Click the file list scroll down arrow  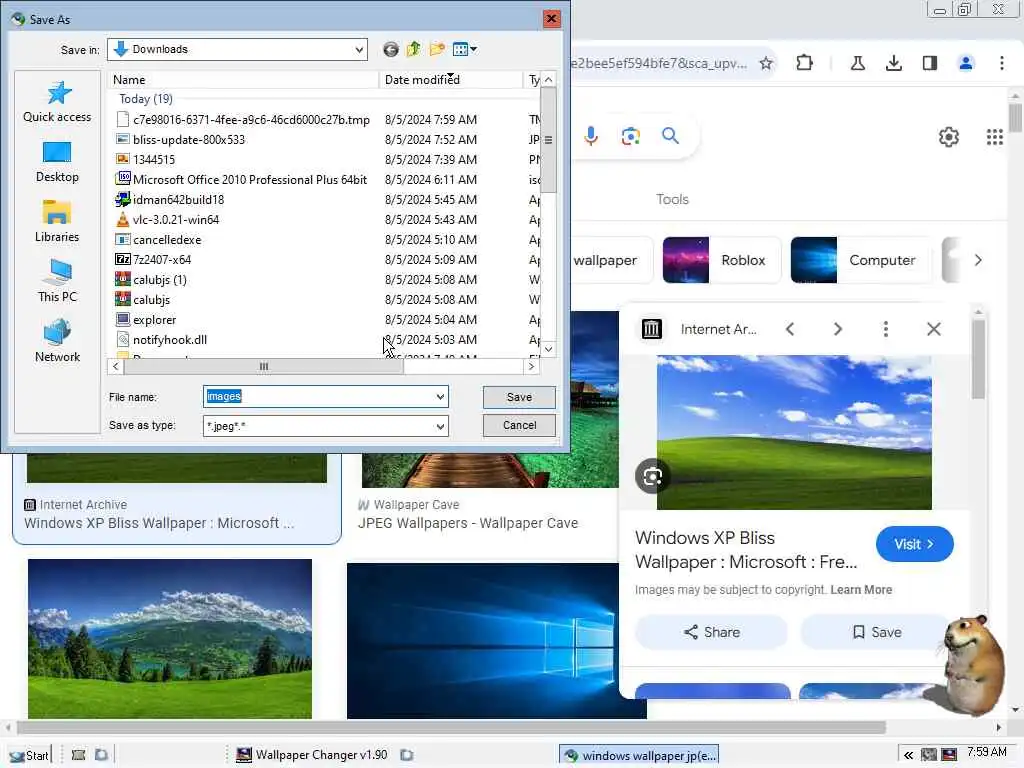coord(549,349)
